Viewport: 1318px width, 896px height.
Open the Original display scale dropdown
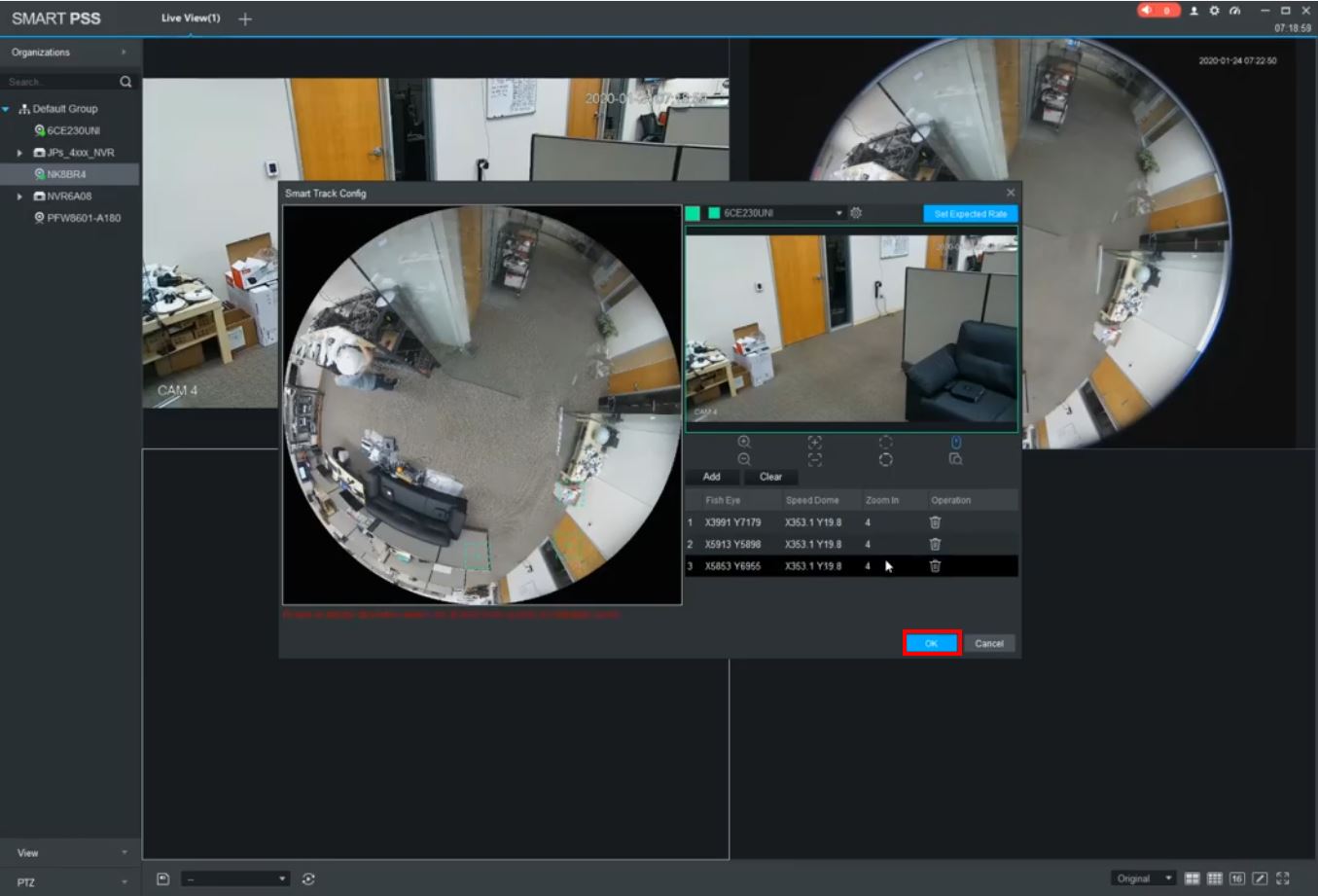point(1143,878)
